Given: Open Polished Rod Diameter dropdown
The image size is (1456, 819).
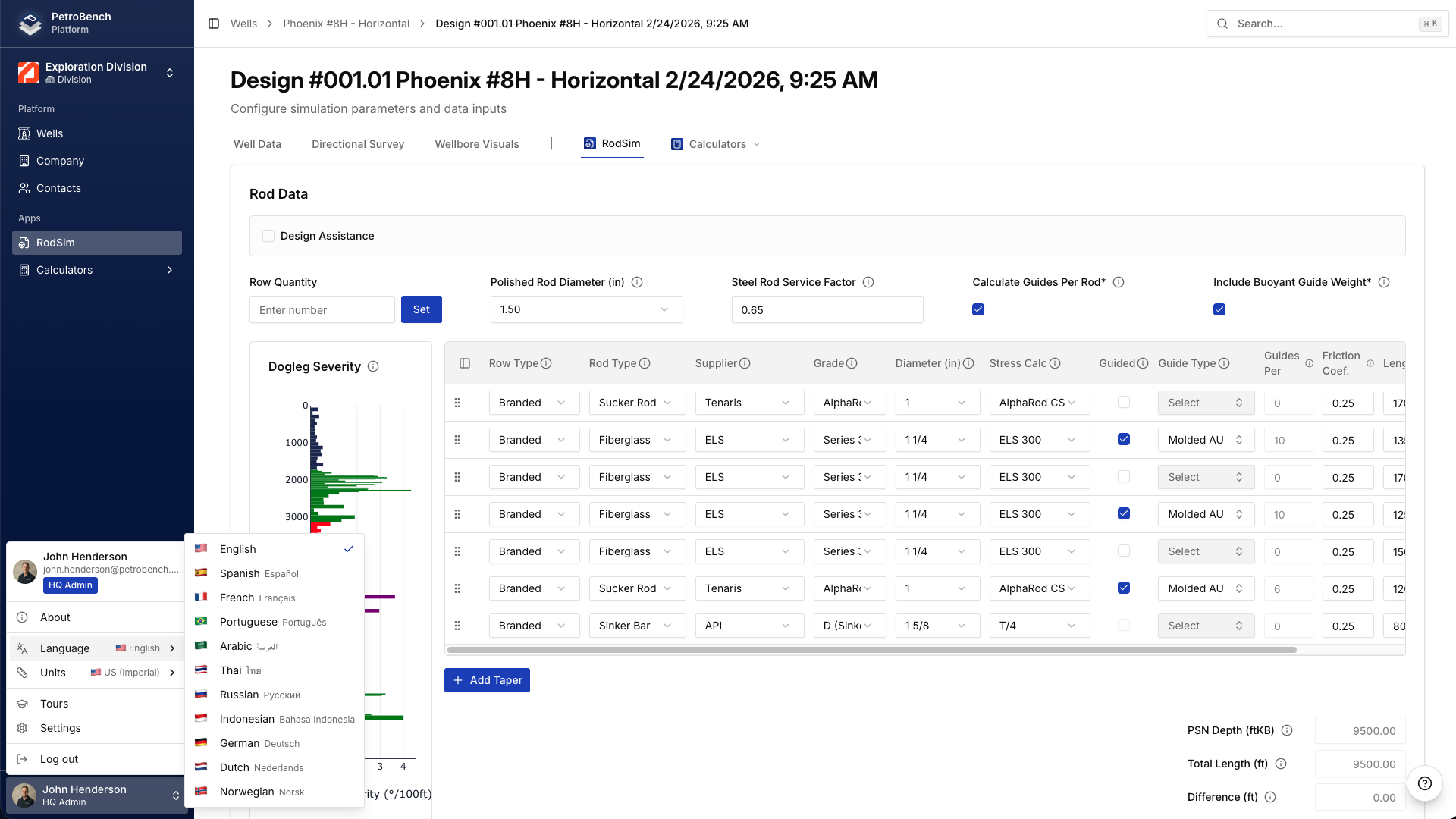Looking at the screenshot, I should tap(586, 309).
